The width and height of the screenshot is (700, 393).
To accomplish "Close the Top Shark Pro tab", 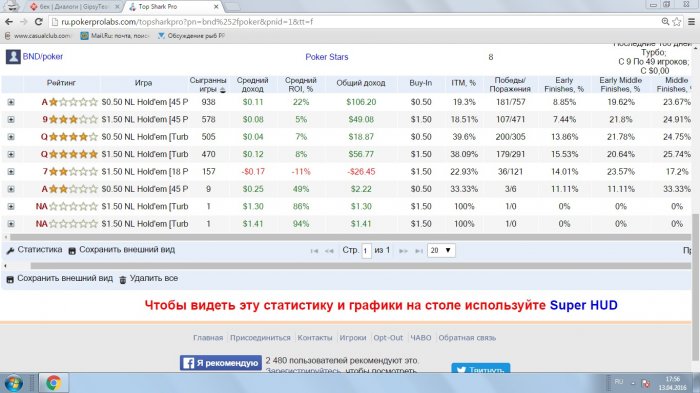I will tap(216, 7).
